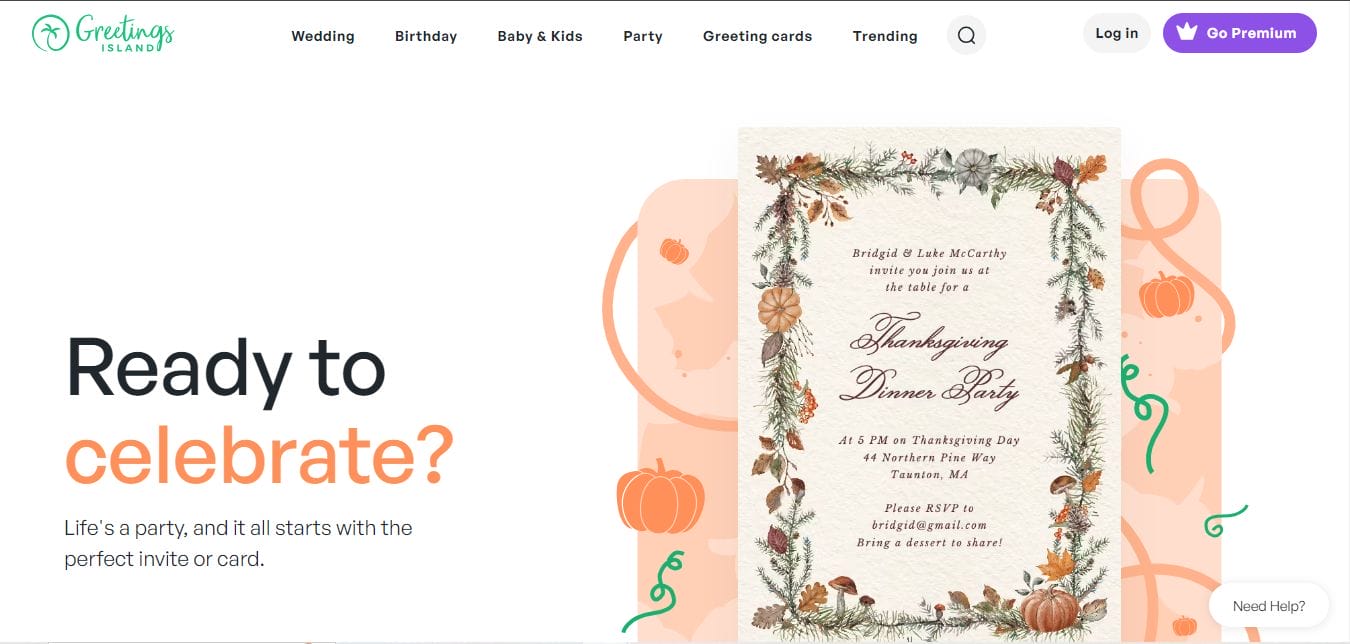Click the tiny pumpkin left of the card top
Screen dimensions: 1350x644
674,250
